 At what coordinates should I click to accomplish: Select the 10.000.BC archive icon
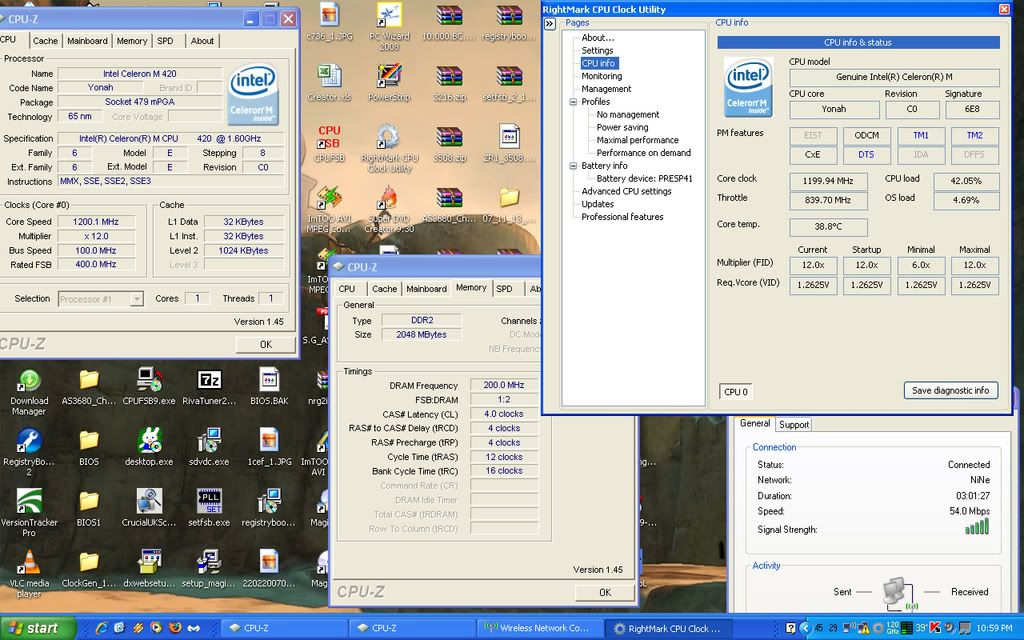[x=449, y=22]
